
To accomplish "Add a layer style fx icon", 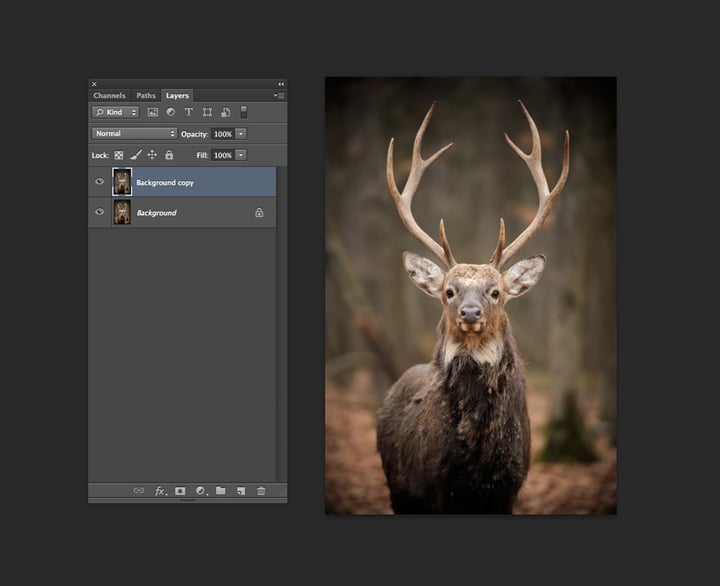I will coord(160,491).
